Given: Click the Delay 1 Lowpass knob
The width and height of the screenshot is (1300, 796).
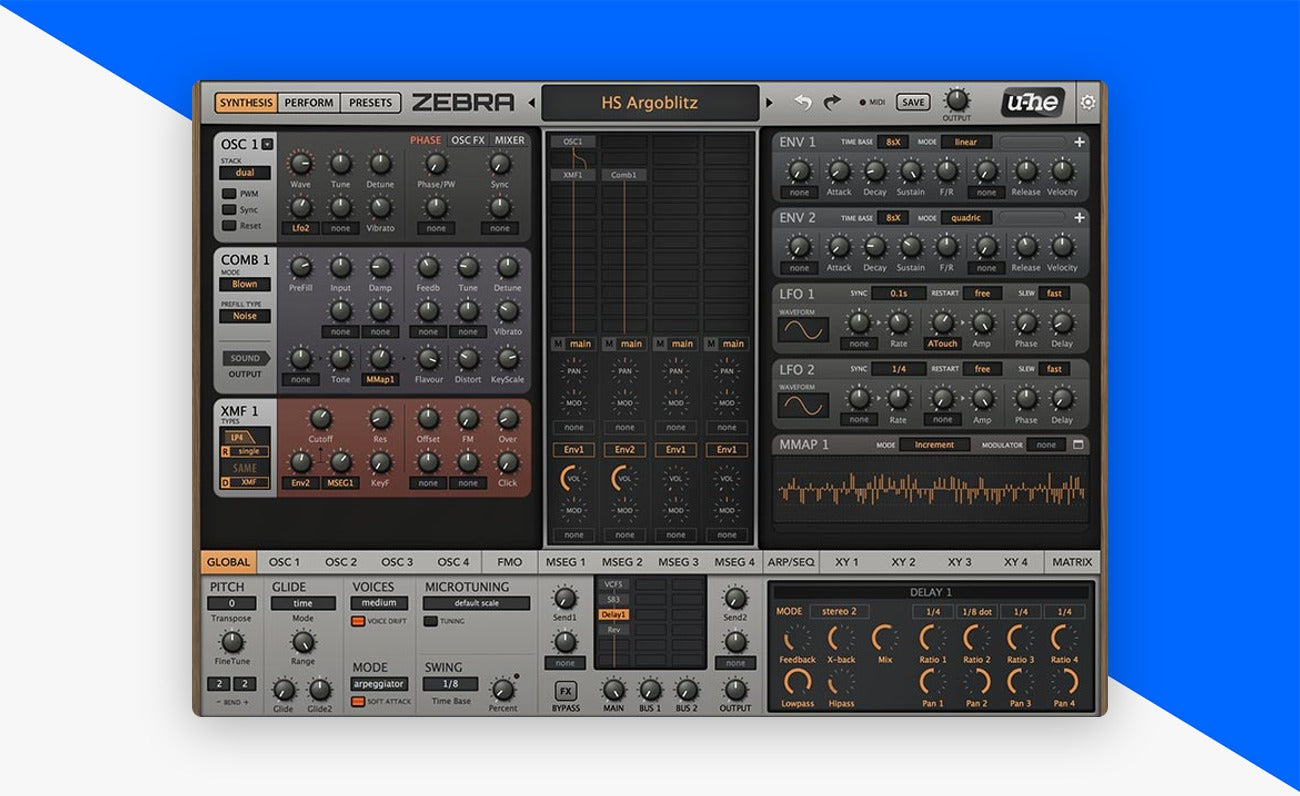Looking at the screenshot, I should pyautogui.click(x=797, y=682).
